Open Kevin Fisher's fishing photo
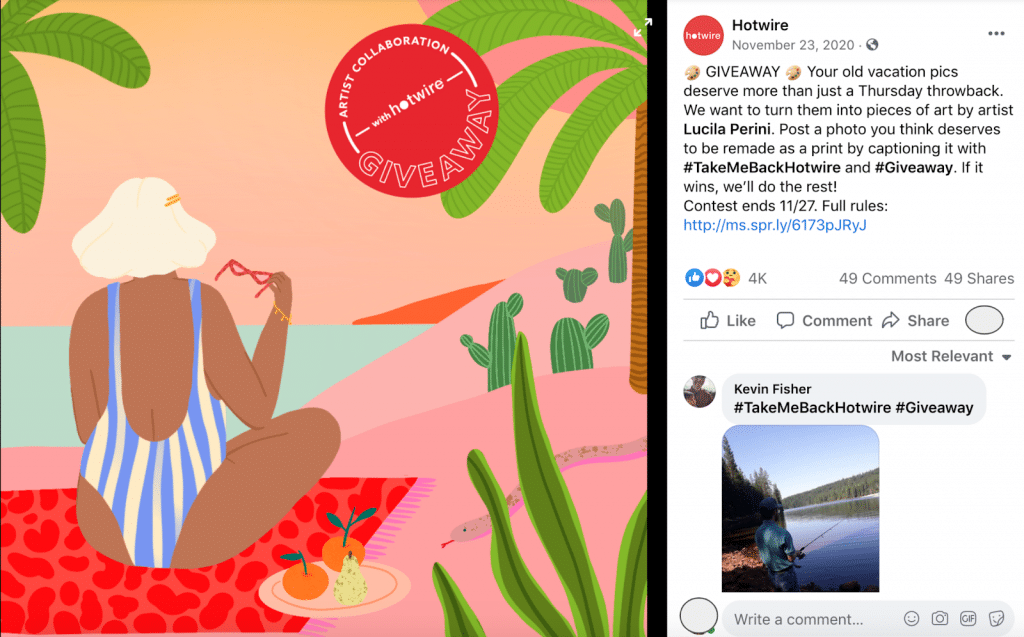Image resolution: width=1024 pixels, height=637 pixels. [x=800, y=508]
